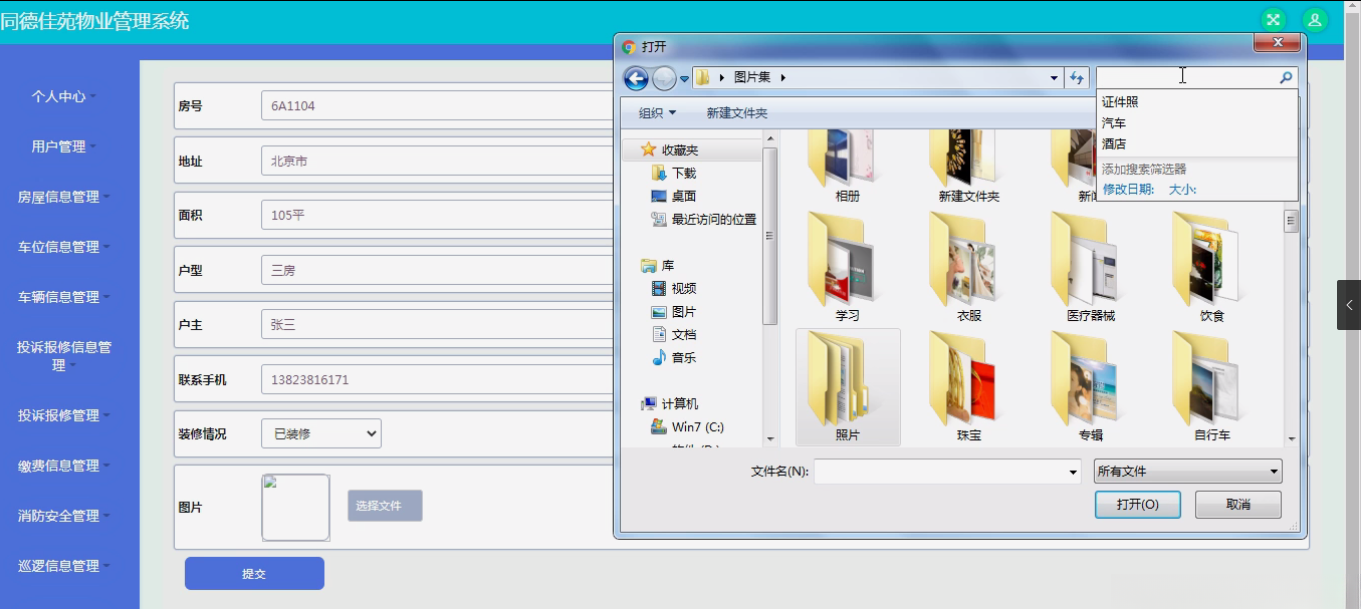Select the 照片 folder
The height and width of the screenshot is (609, 1361).
[x=848, y=387]
